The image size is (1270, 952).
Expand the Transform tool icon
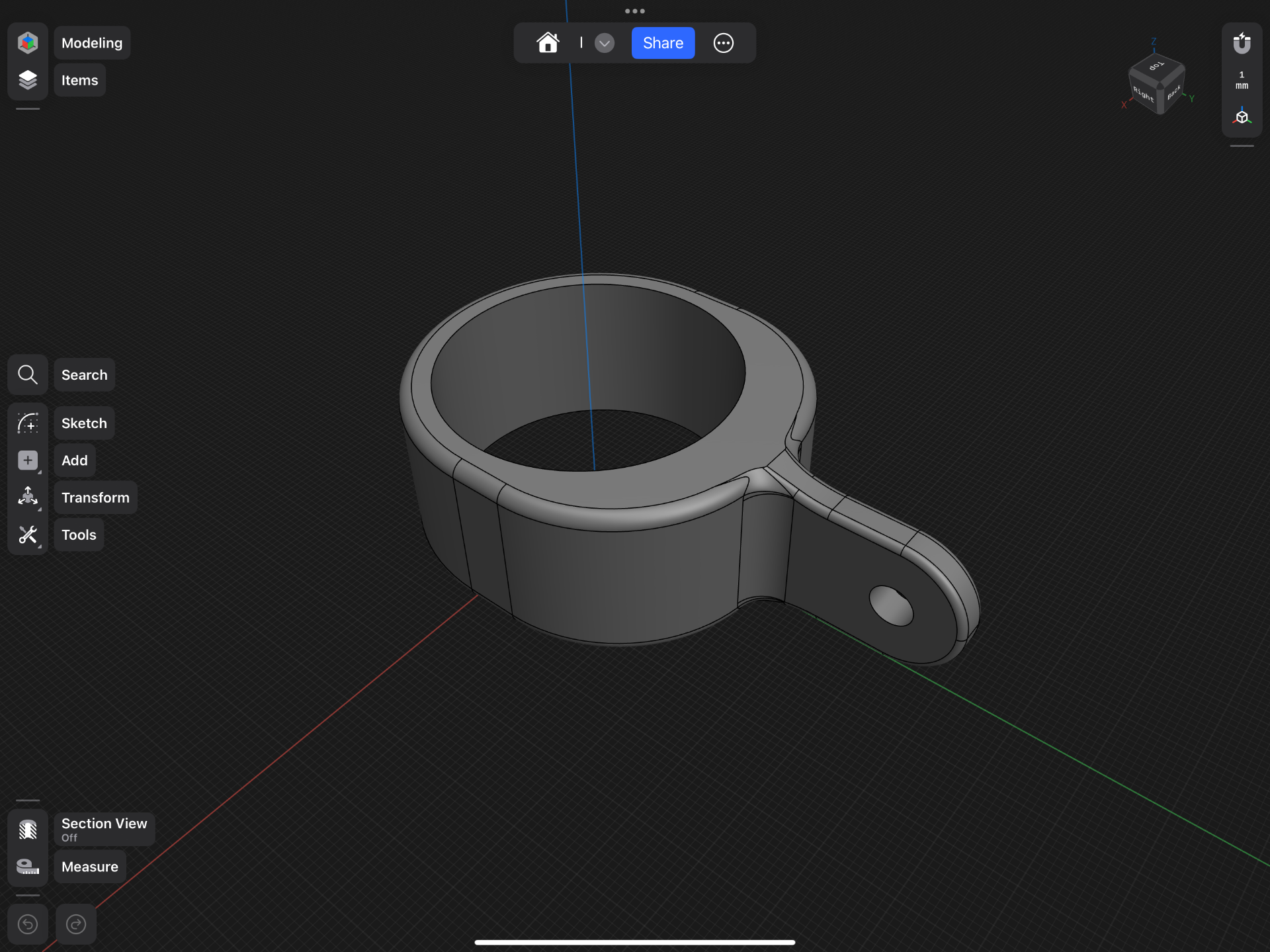[28, 498]
